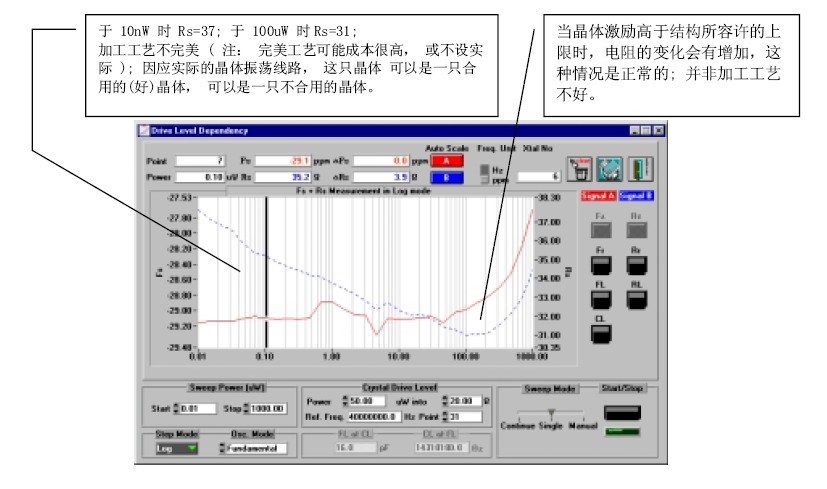827x489 pixels.
Task: Flip the Freq. Unit Hz/ppm switch
Action: click(x=484, y=175)
